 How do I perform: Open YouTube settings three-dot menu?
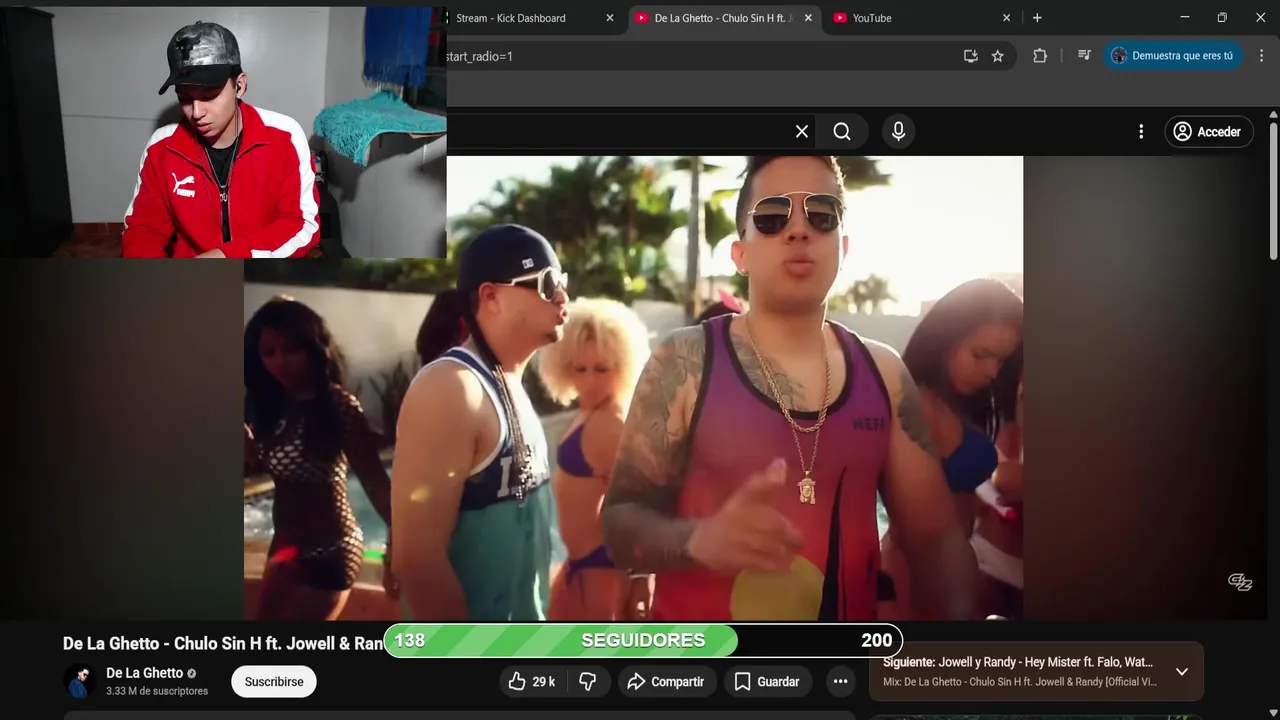(x=1141, y=131)
